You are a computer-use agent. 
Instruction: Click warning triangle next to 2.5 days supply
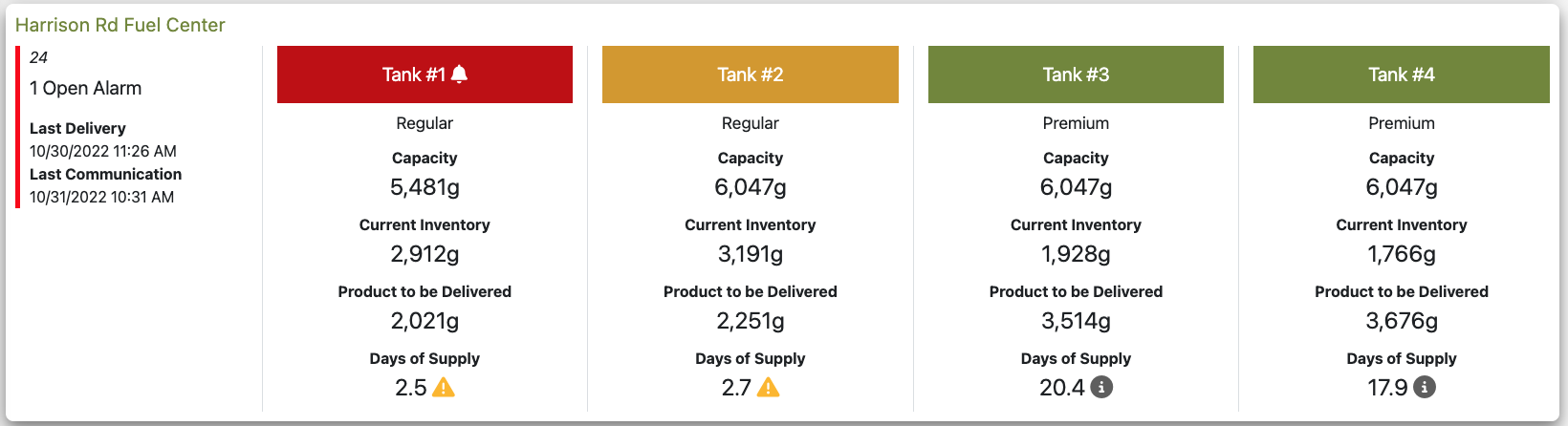[444, 387]
